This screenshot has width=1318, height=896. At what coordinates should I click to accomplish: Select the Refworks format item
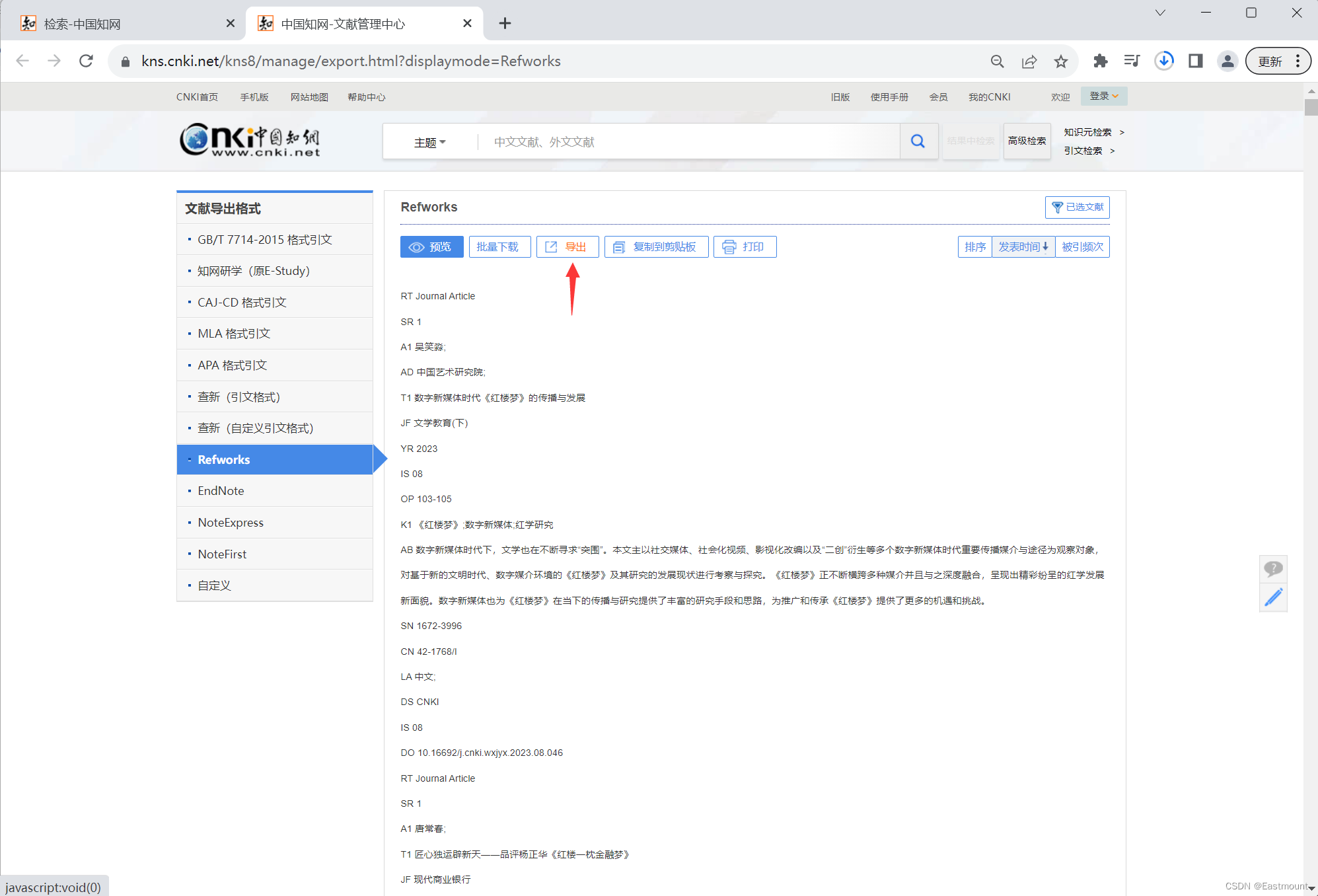[x=275, y=459]
